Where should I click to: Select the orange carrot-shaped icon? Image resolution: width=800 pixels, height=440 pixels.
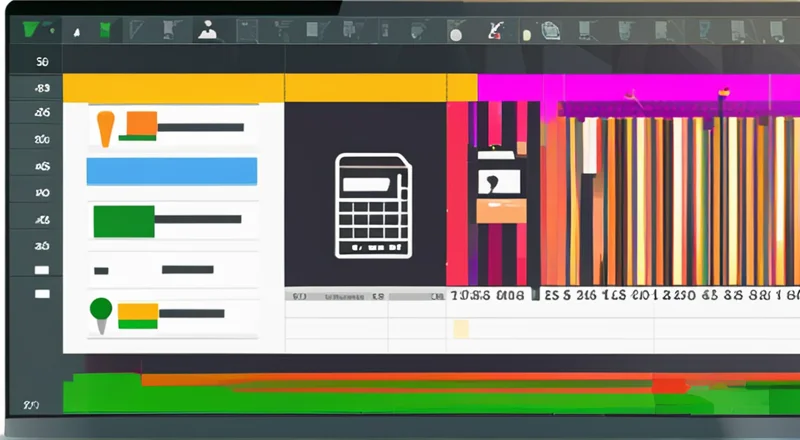(x=105, y=128)
